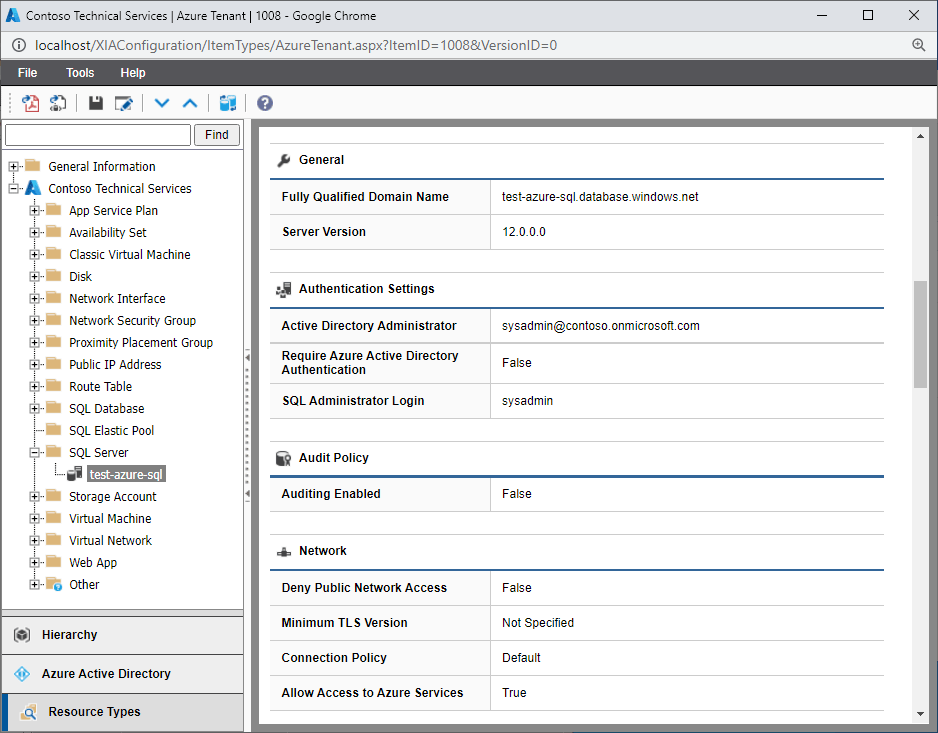The image size is (938, 733).
Task: Click the Server Version value 12.0.0.0
Action: (x=524, y=232)
